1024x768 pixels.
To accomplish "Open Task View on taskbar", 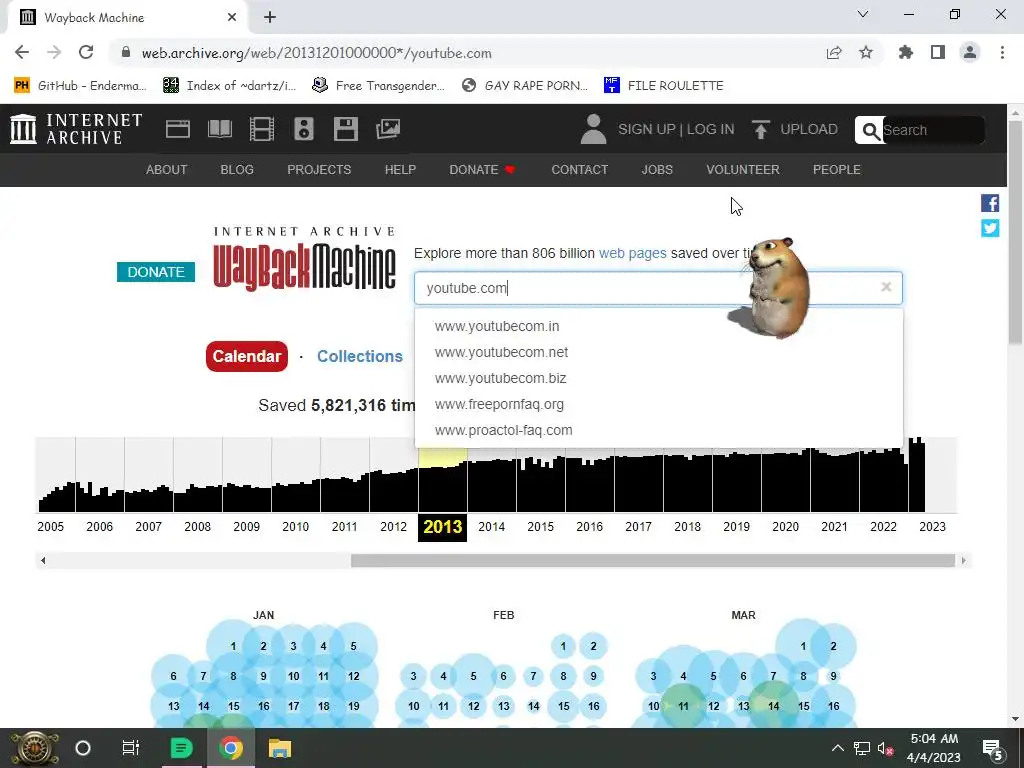I will 131,748.
